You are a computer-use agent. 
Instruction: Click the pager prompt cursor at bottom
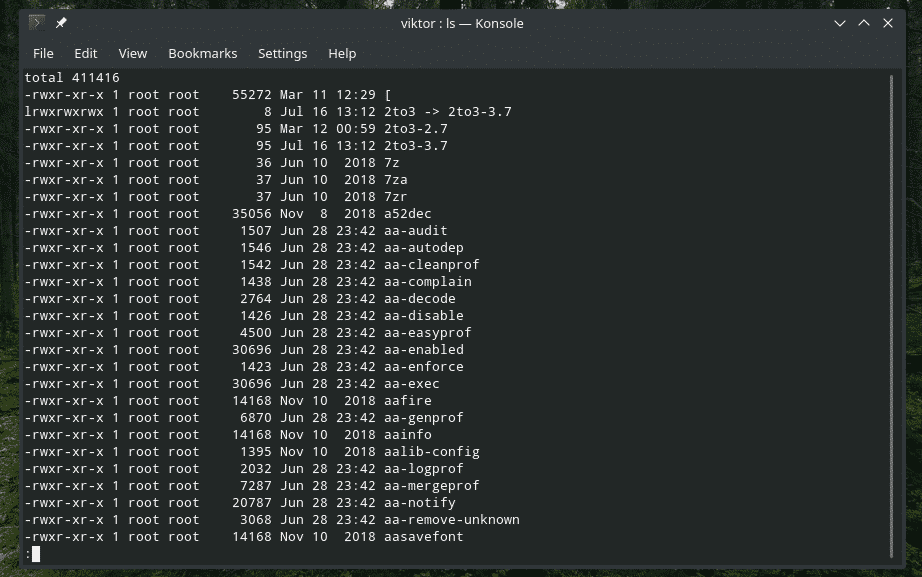coord(35,554)
